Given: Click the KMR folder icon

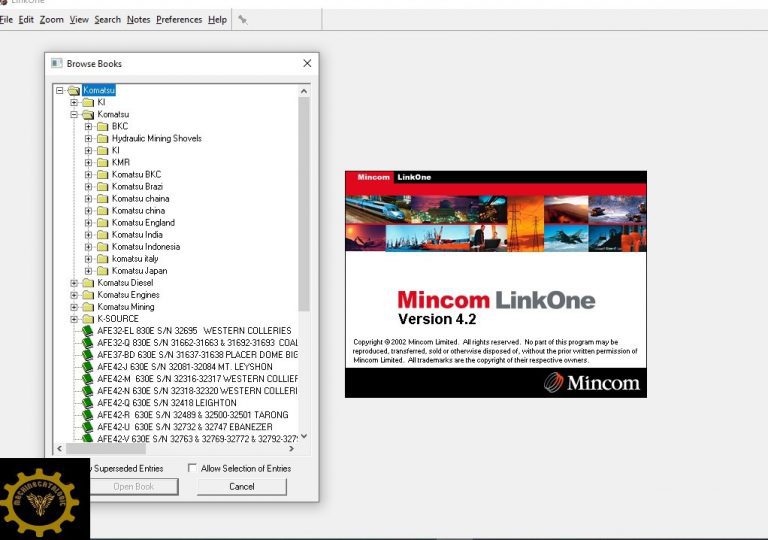Looking at the screenshot, I should (102, 162).
